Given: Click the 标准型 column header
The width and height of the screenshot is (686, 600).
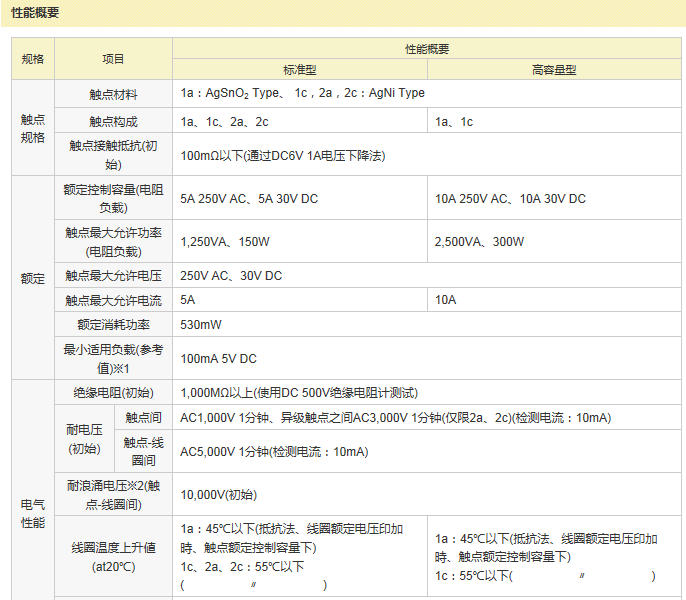Looking at the screenshot, I should coord(299,70).
